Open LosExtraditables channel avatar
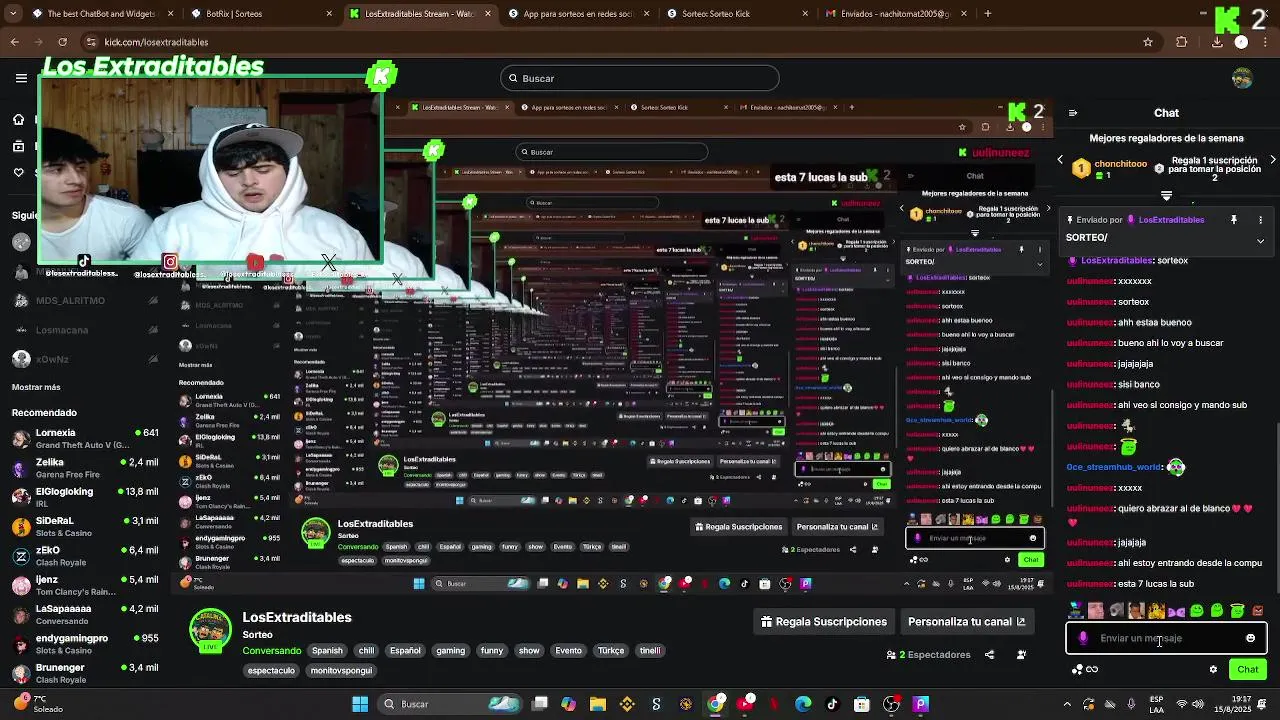Image resolution: width=1280 pixels, height=720 pixels. coord(210,630)
